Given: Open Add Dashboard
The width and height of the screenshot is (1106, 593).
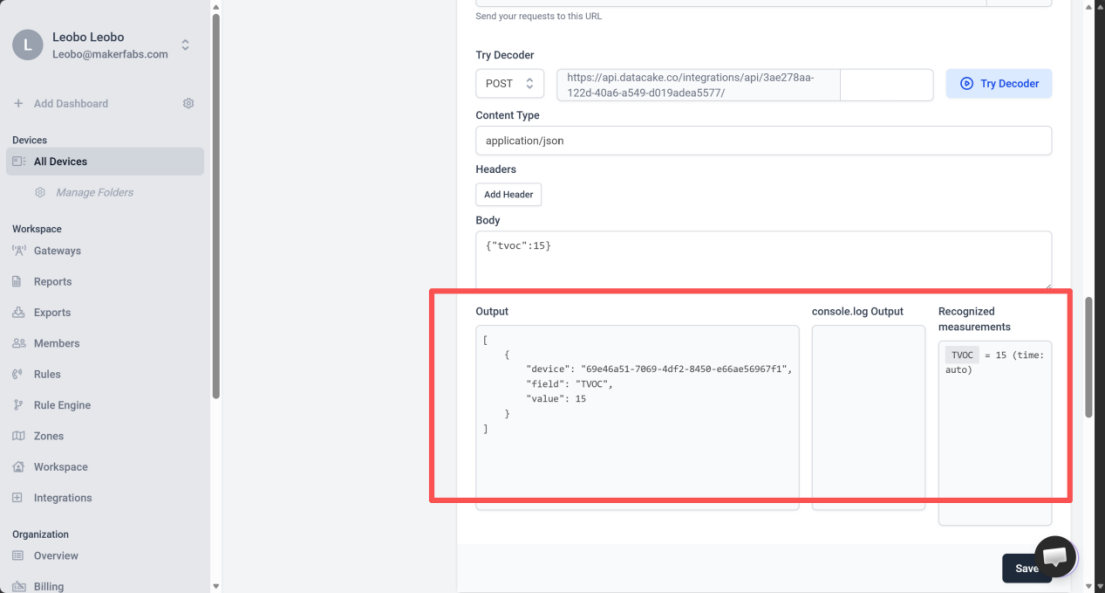Looking at the screenshot, I should coord(71,104).
